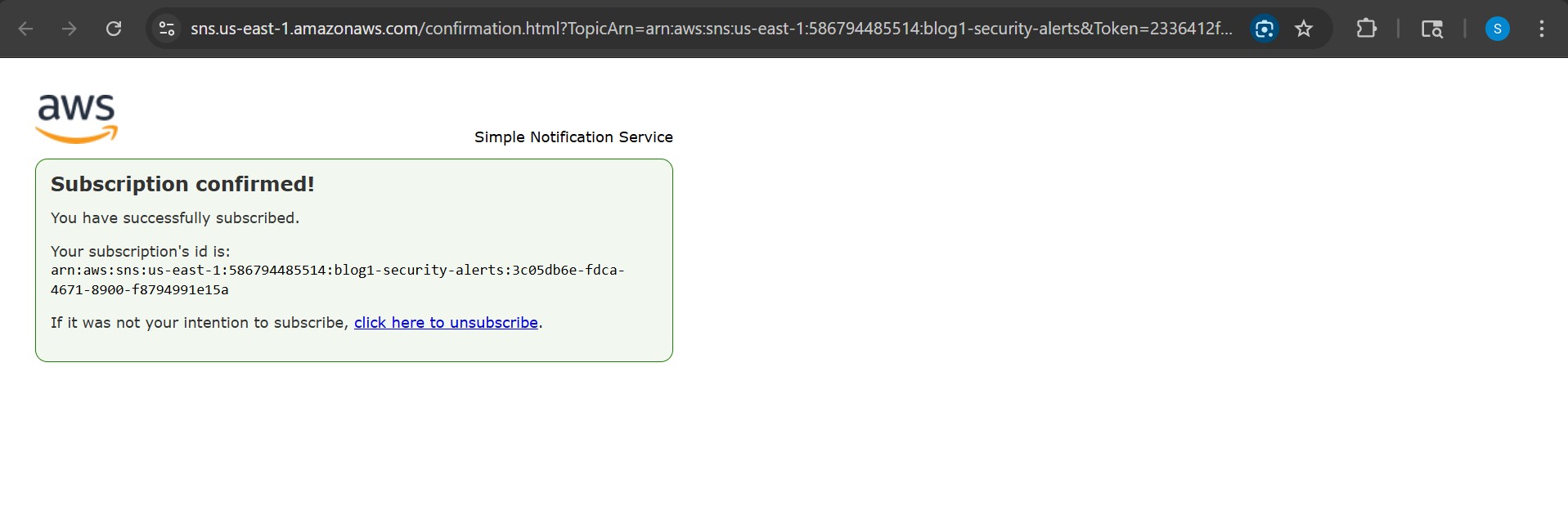Open site permission settings via tune icon
This screenshot has width=1568, height=506.
(167, 29)
